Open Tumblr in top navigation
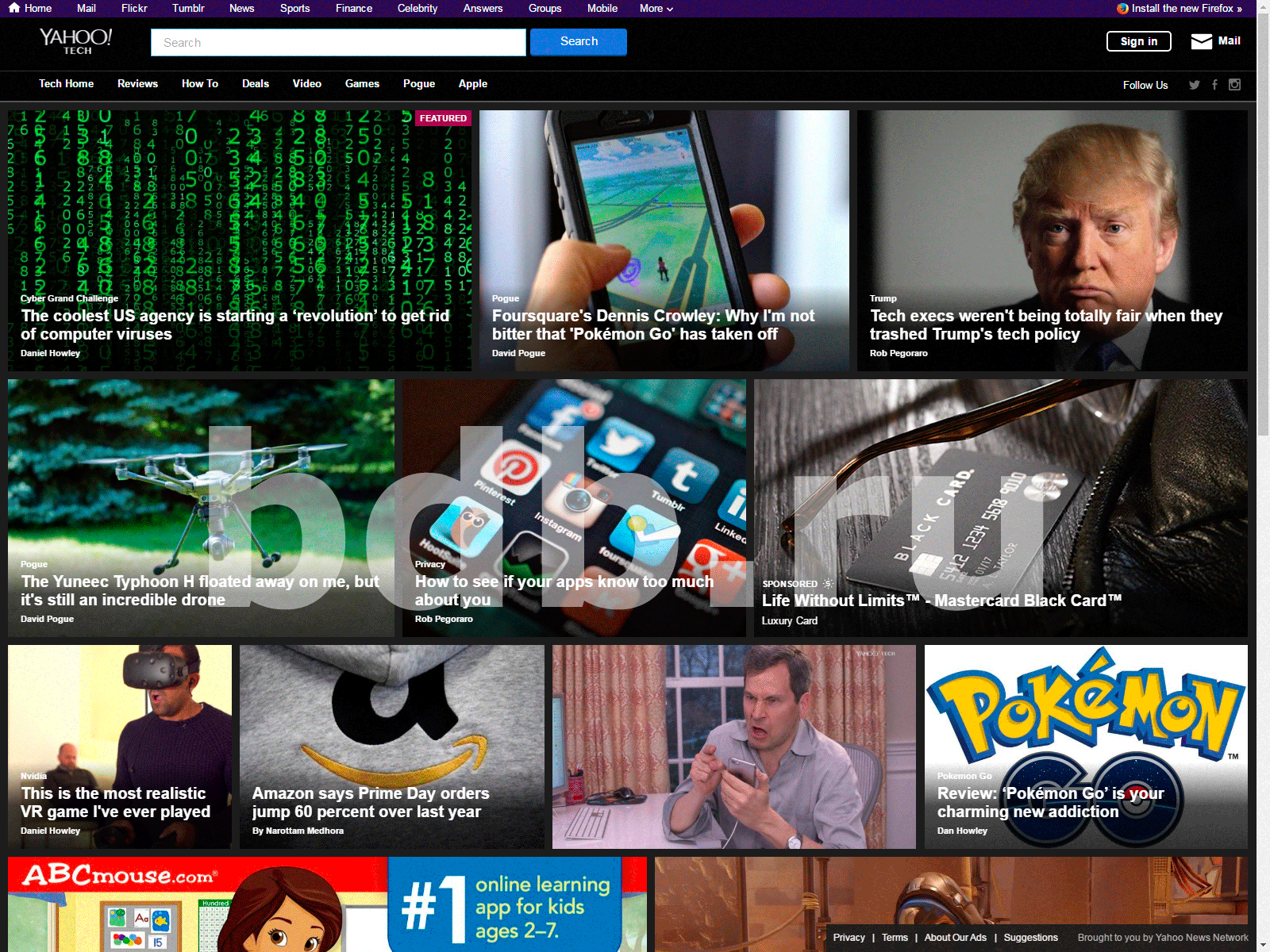The image size is (1270, 952). (x=188, y=9)
